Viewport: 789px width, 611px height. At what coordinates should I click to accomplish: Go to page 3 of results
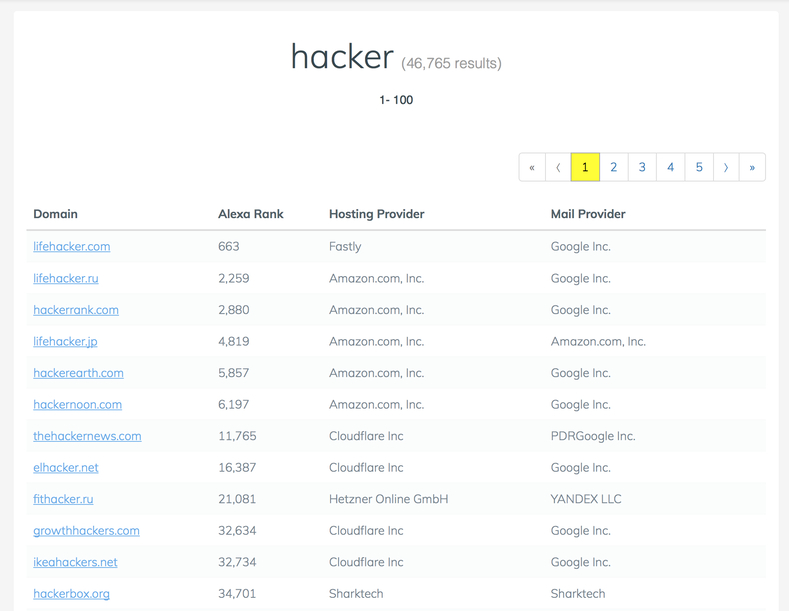coord(642,167)
